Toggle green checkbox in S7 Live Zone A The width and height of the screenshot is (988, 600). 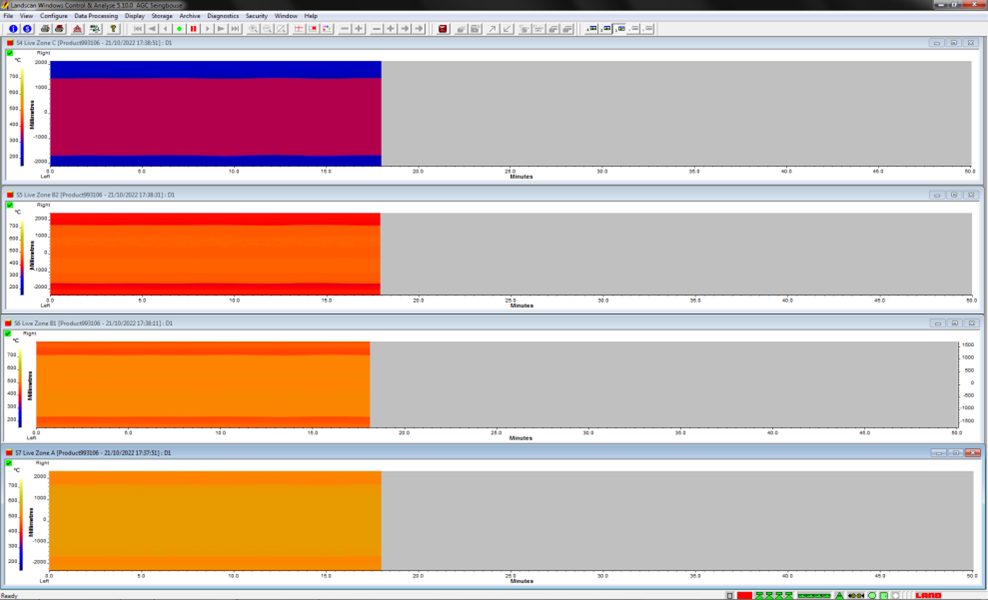click(x=10, y=462)
